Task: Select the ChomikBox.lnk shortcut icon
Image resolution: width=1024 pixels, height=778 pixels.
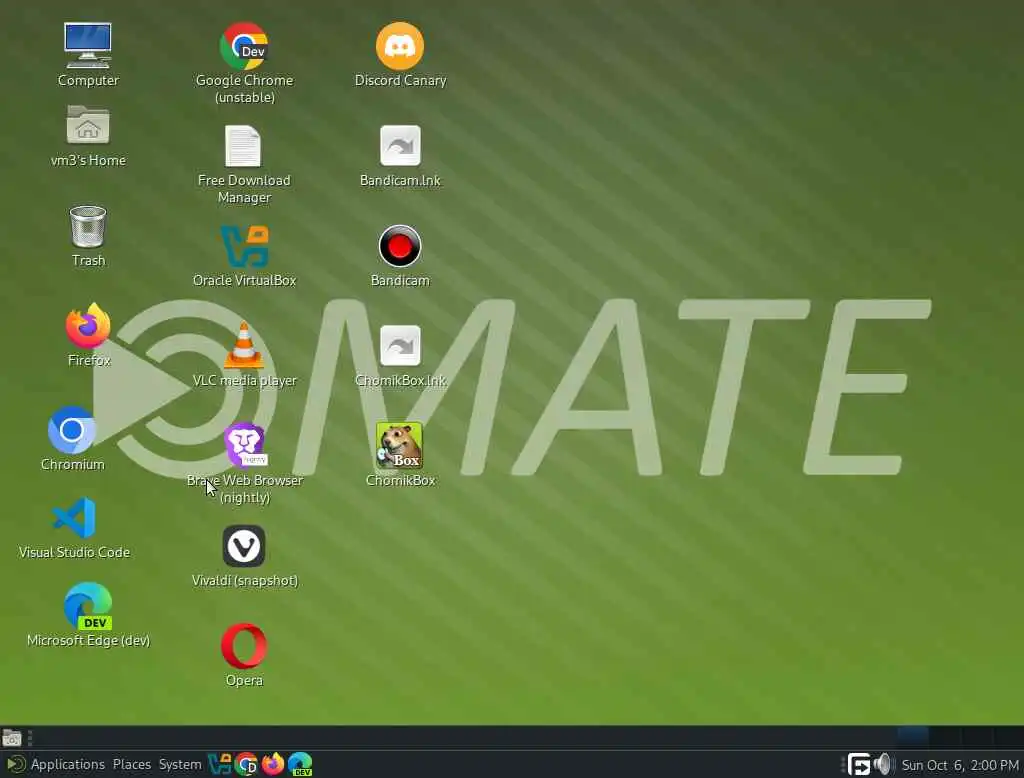Action: (x=400, y=346)
